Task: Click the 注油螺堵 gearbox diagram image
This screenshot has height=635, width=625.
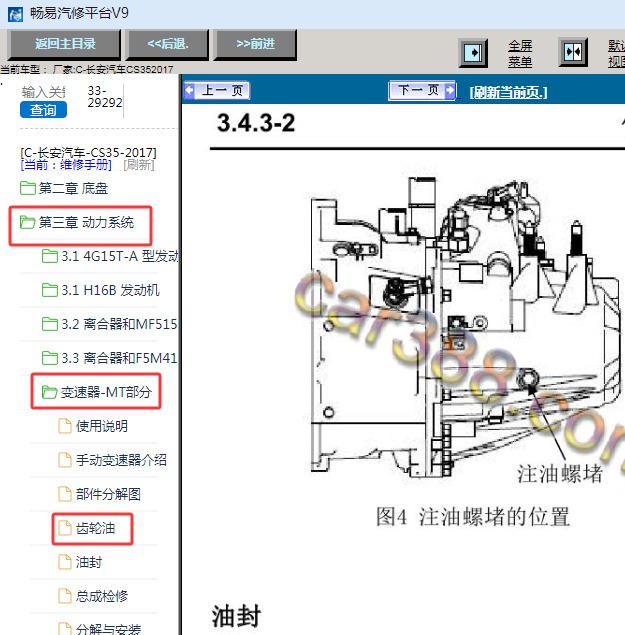Action: (466, 328)
